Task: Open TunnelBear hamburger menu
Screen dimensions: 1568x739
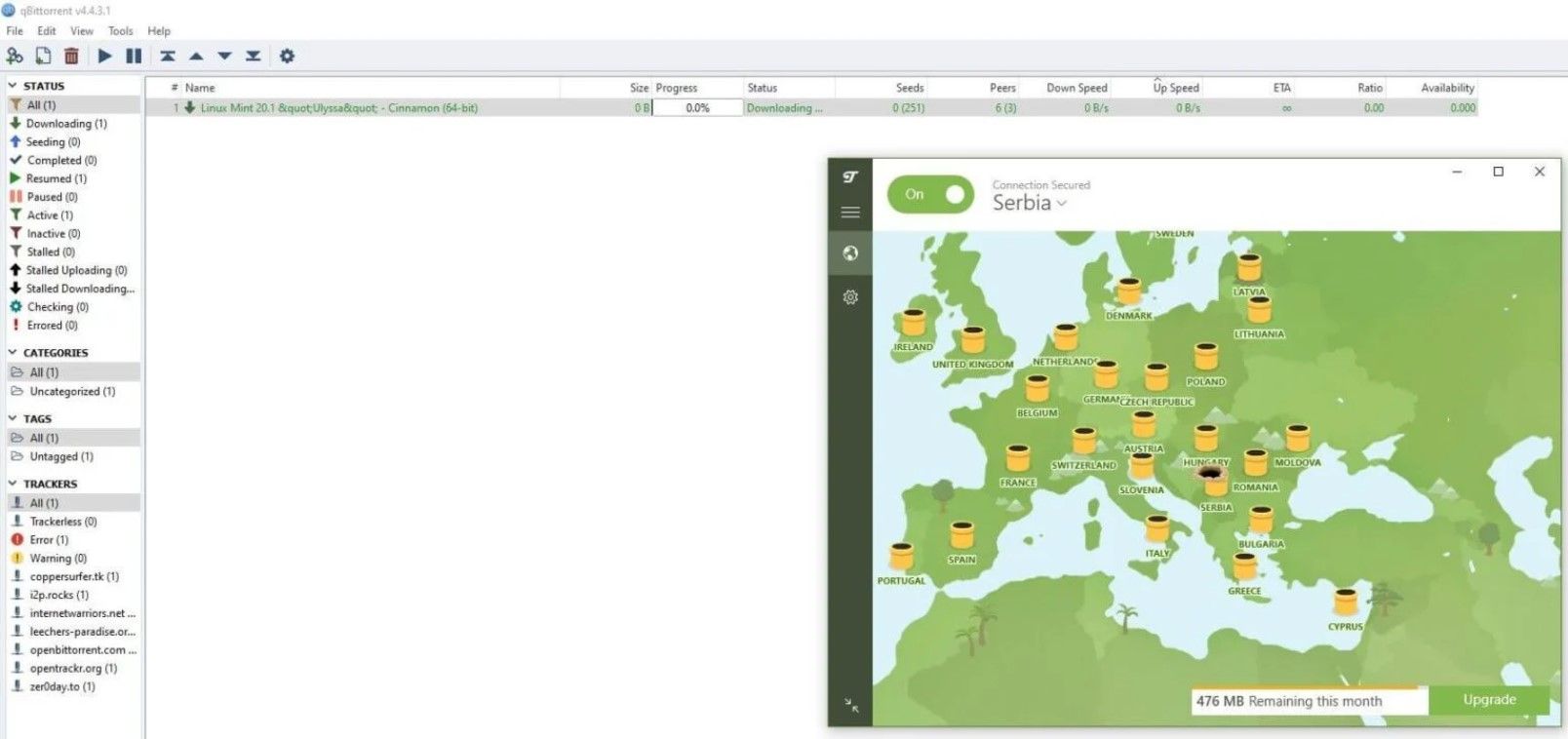Action: click(x=850, y=213)
